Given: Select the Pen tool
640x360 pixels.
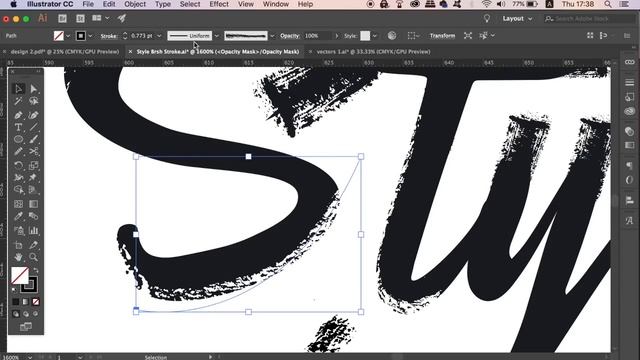Looking at the screenshot, I should coord(18,115).
